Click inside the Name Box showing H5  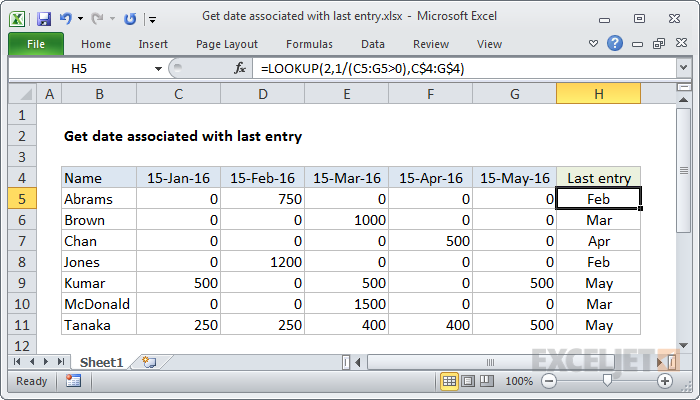coord(79,69)
